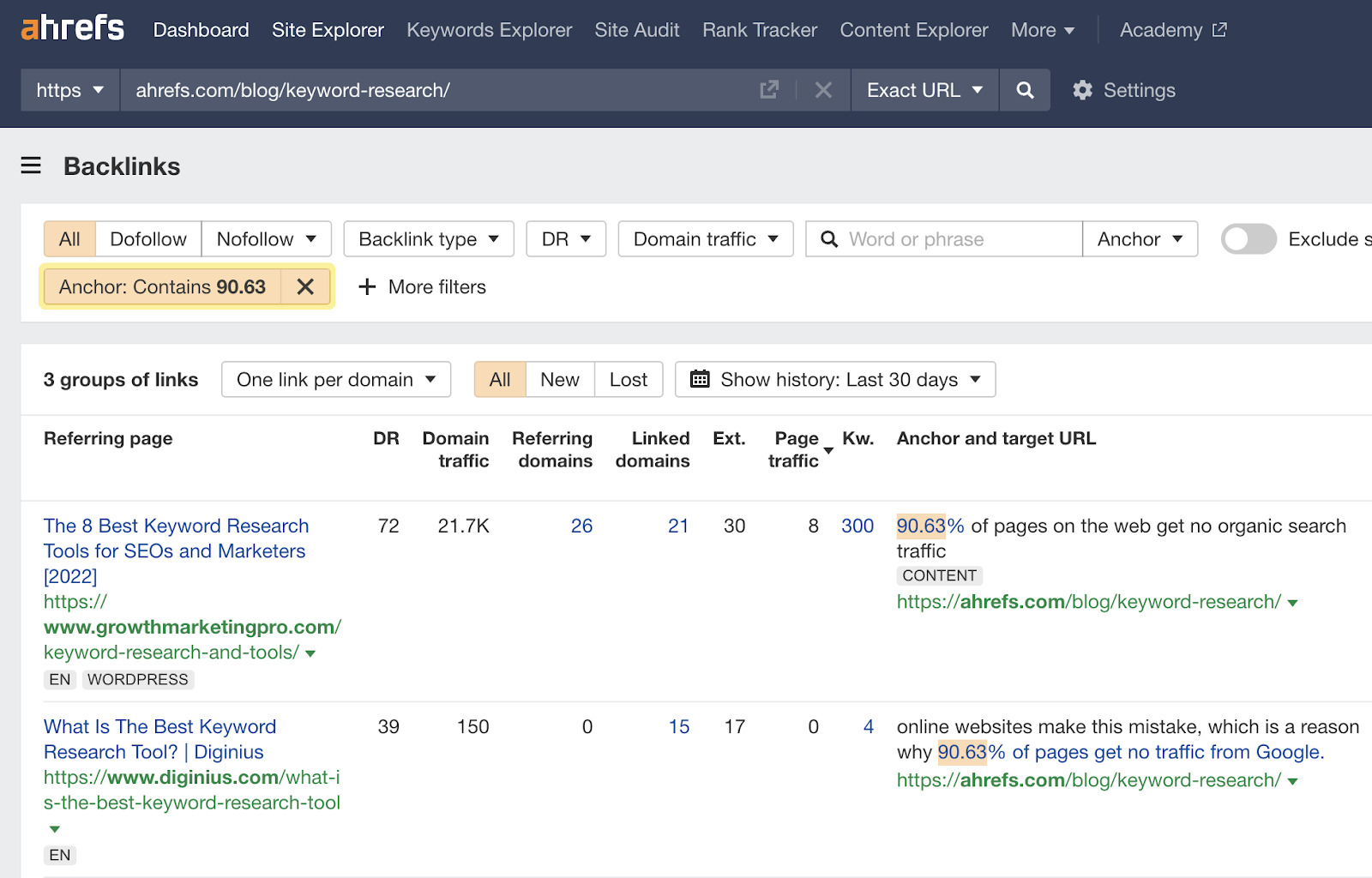Open the referring page in new tab icon
This screenshot has width=1372, height=878.
[x=769, y=89]
